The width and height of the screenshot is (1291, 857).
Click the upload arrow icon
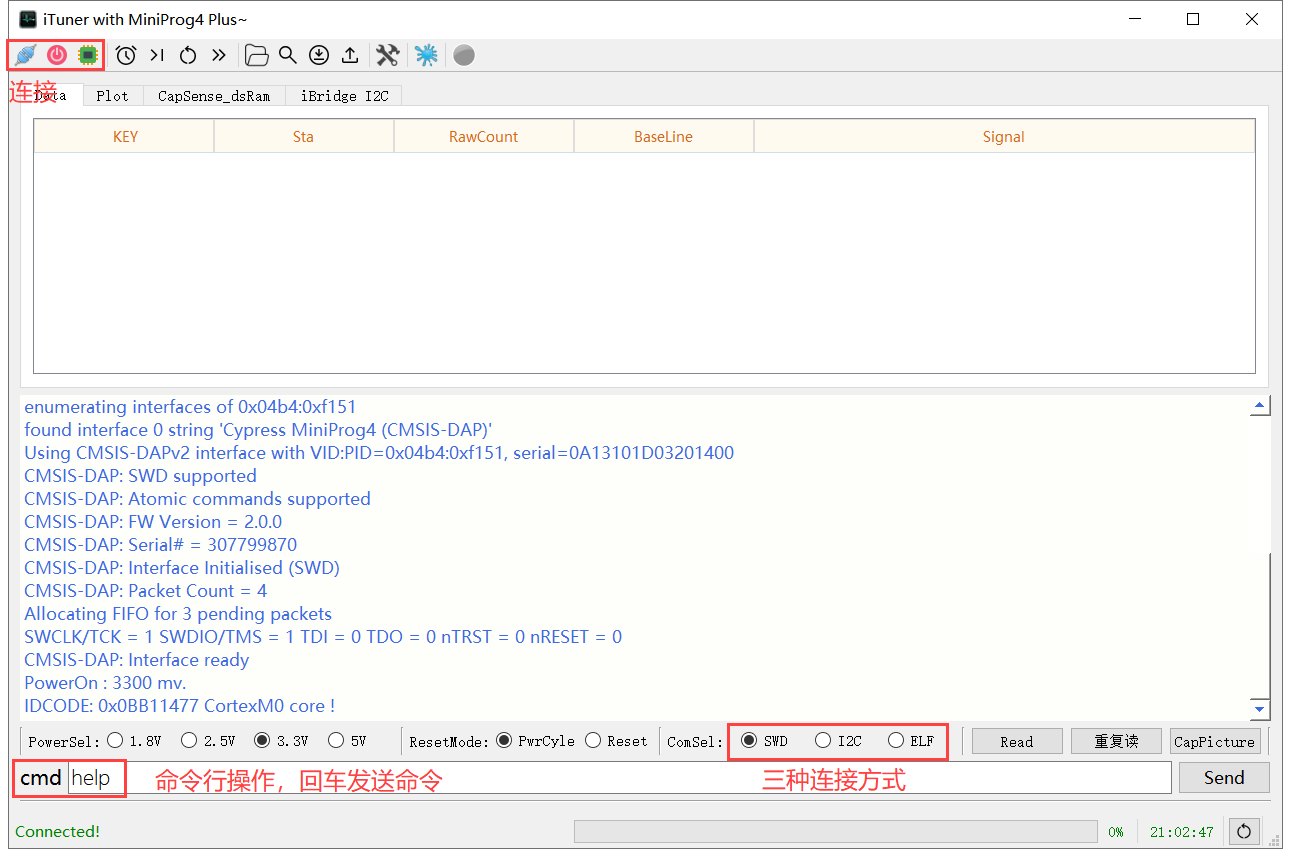350,55
